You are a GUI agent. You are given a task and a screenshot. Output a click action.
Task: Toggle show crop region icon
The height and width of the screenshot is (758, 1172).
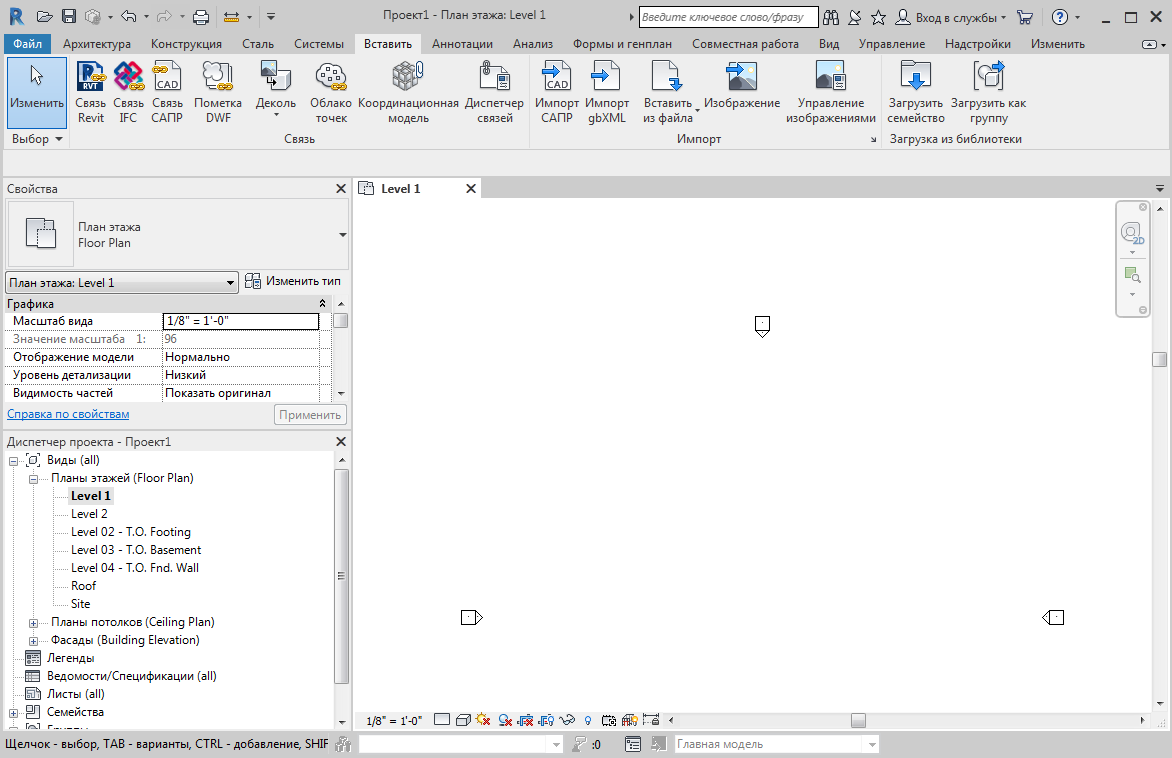(x=546, y=720)
